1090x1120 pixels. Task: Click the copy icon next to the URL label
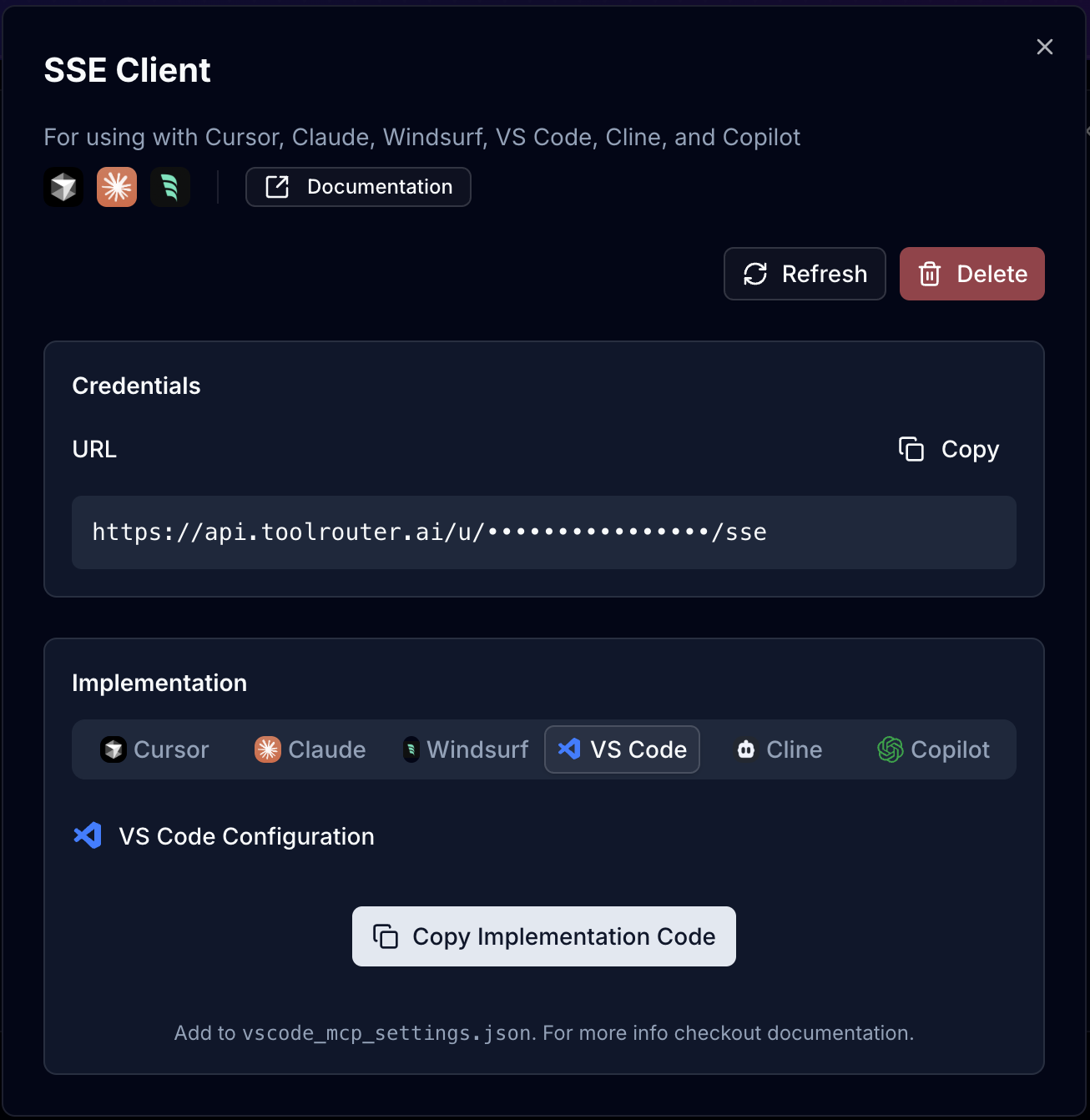tap(911, 449)
